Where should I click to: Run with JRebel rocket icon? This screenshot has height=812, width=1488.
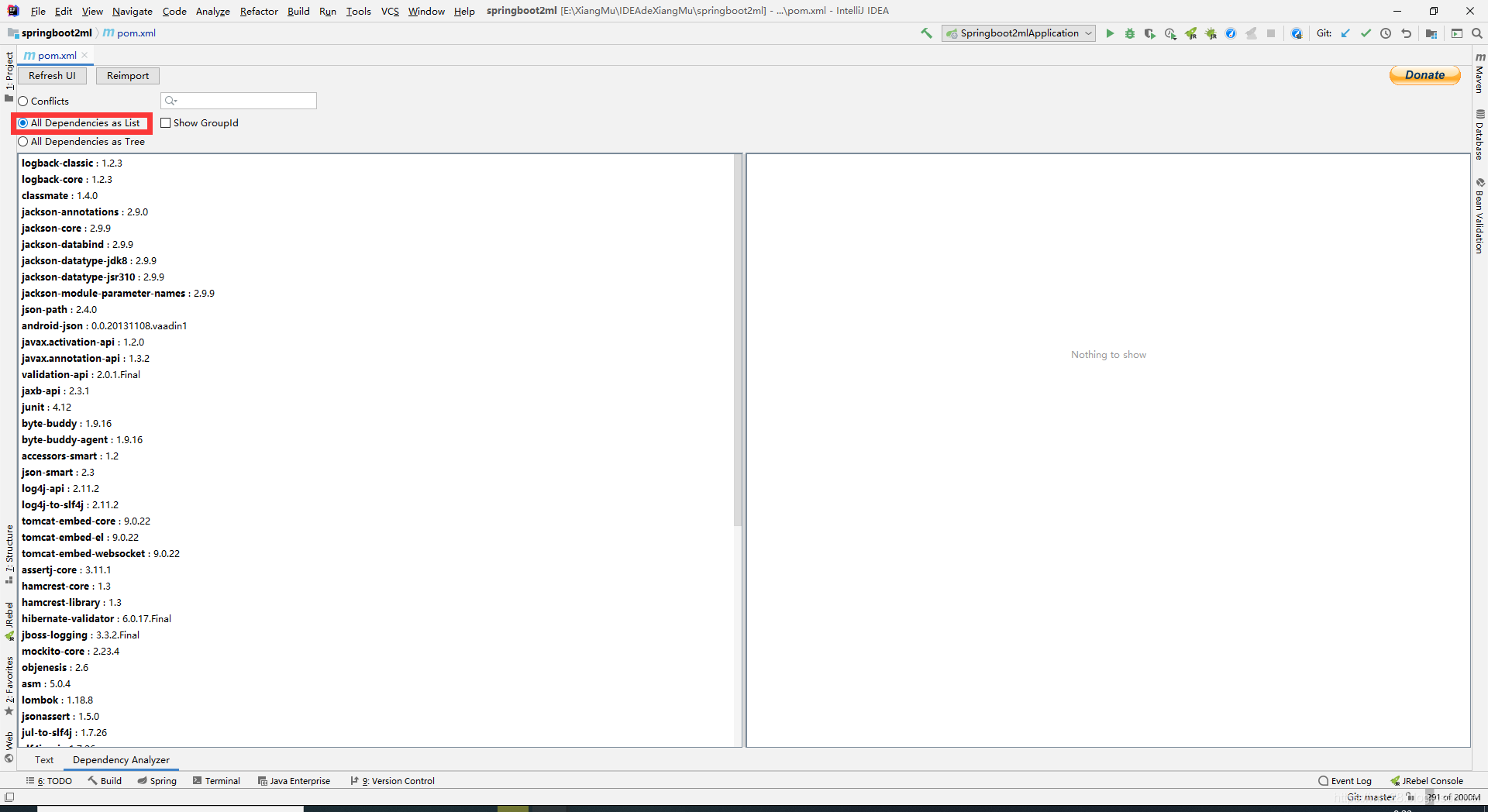pos(1190,33)
